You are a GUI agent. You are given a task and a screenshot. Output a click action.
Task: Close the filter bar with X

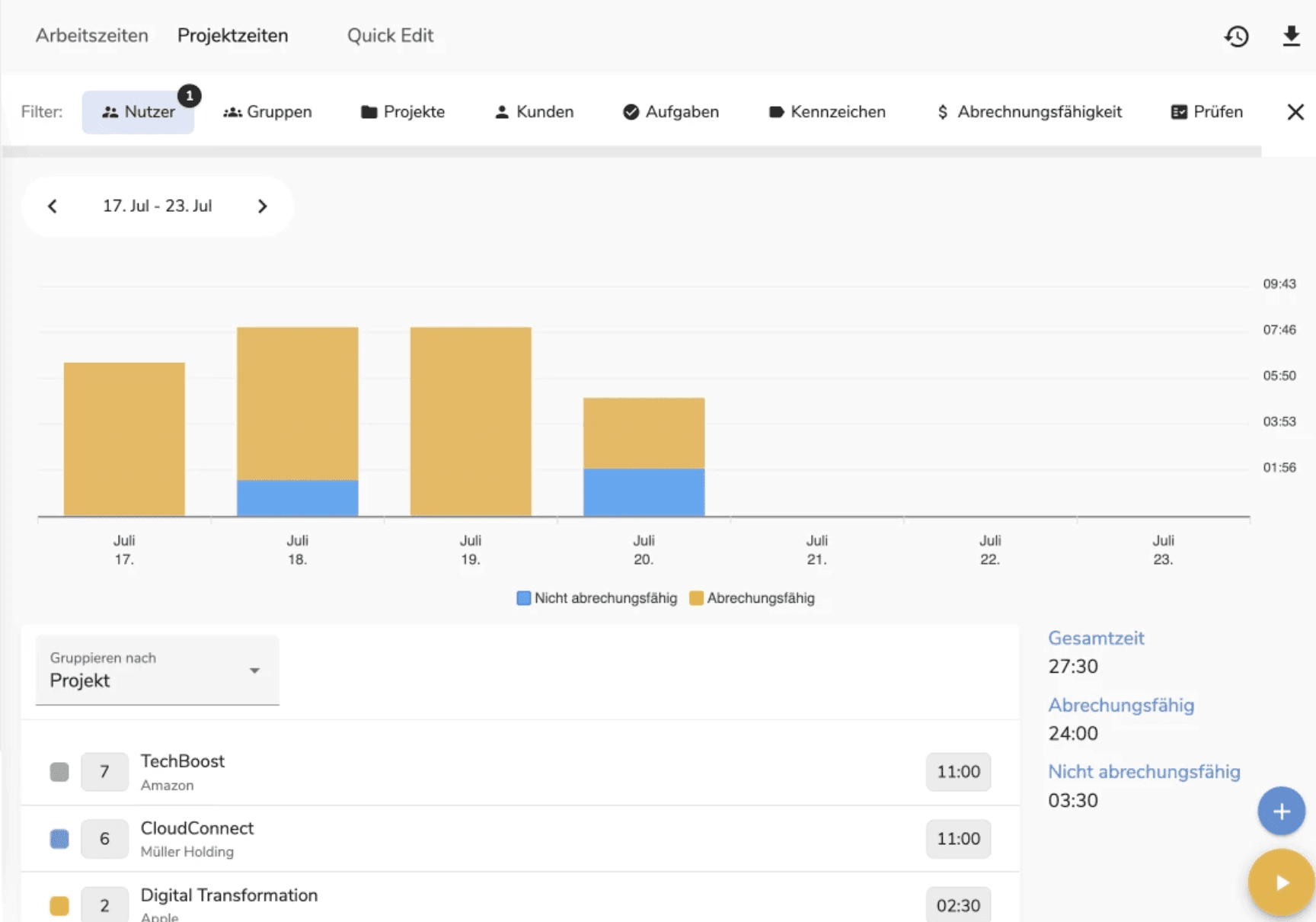pos(1295,112)
